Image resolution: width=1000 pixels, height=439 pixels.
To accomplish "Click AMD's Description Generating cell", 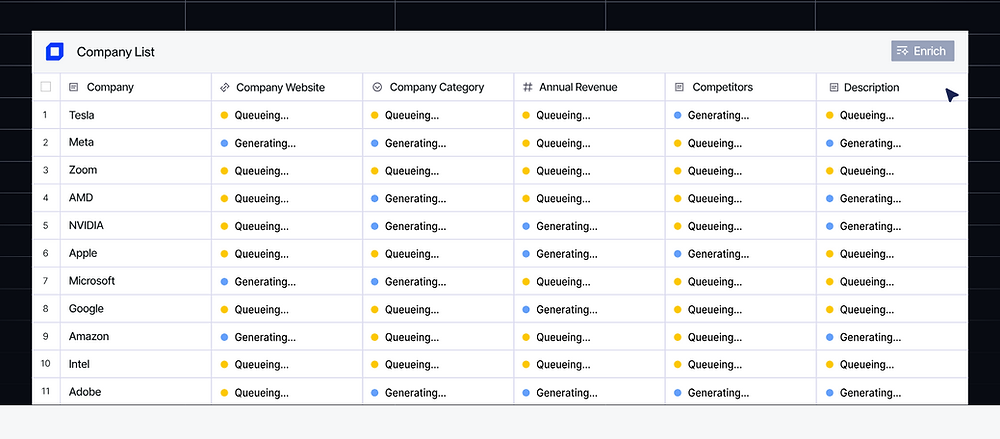I will (x=892, y=198).
